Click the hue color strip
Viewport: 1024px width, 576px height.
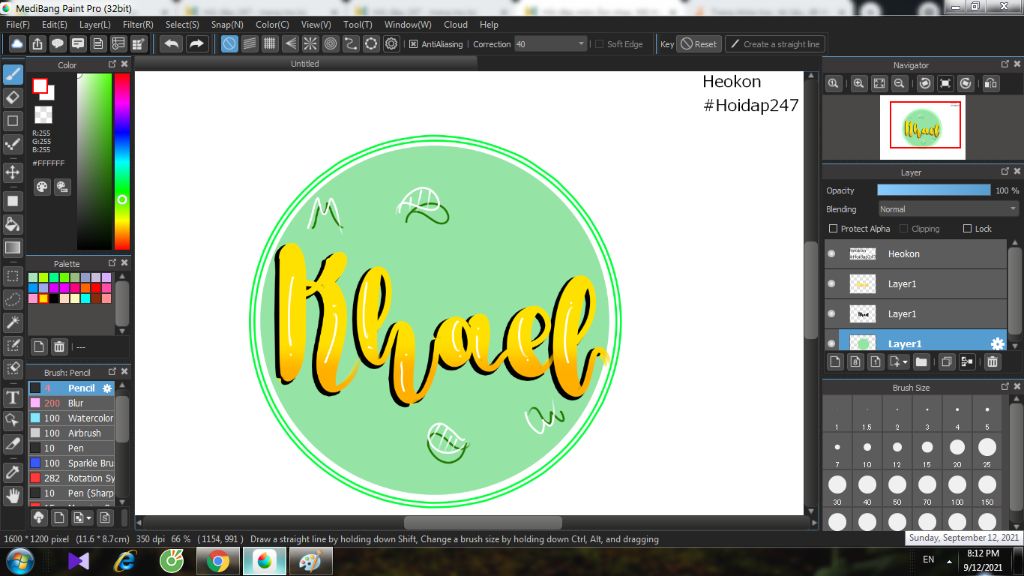pyautogui.click(x=122, y=161)
